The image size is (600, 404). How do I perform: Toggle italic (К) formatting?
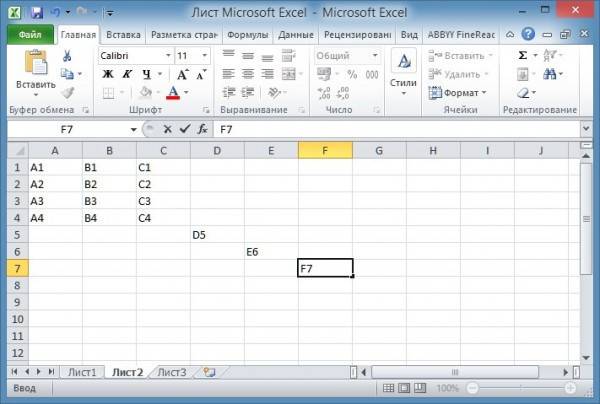point(127,74)
